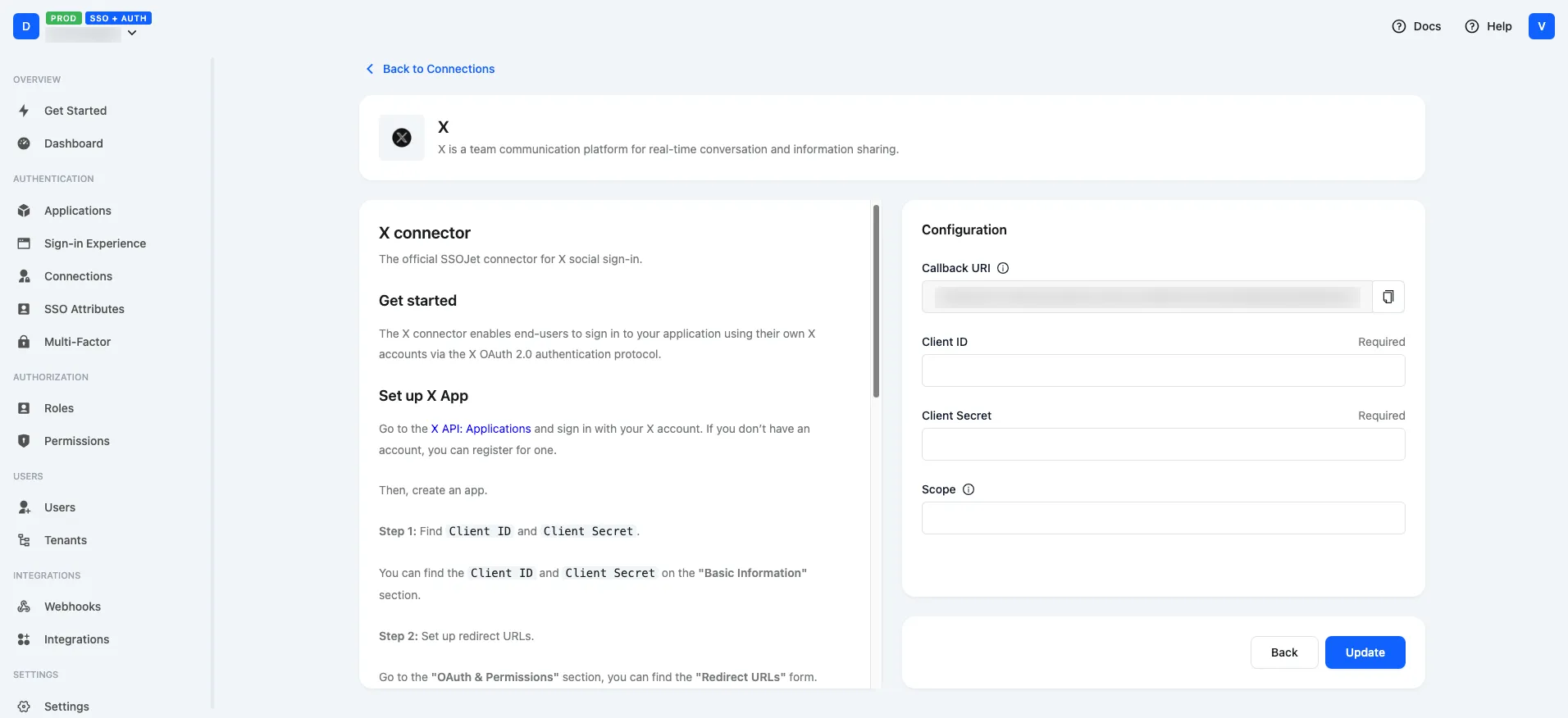The height and width of the screenshot is (718, 1568).
Task: Copy the Callback URI with clipboard icon
Action: [x=1388, y=297]
